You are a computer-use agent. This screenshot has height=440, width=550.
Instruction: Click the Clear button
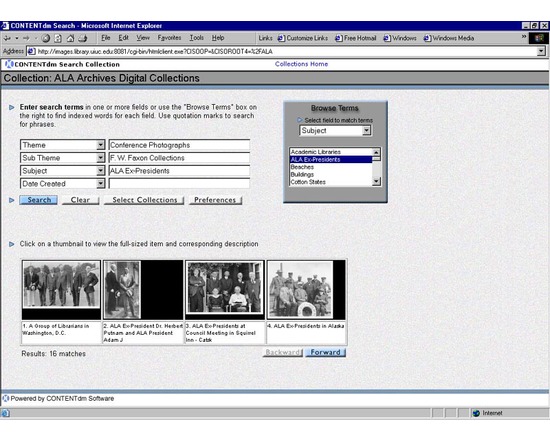(x=80, y=200)
